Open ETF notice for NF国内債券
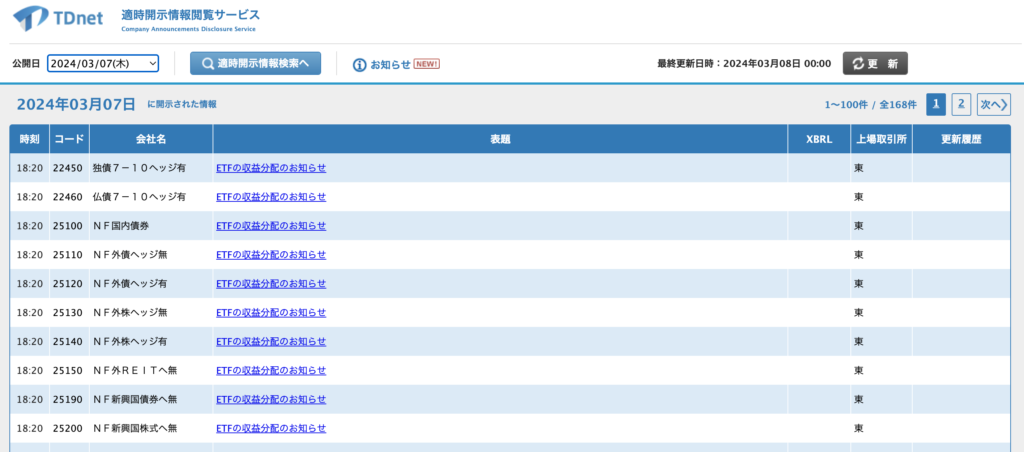The width and height of the screenshot is (1024, 452). pyautogui.click(x=271, y=226)
